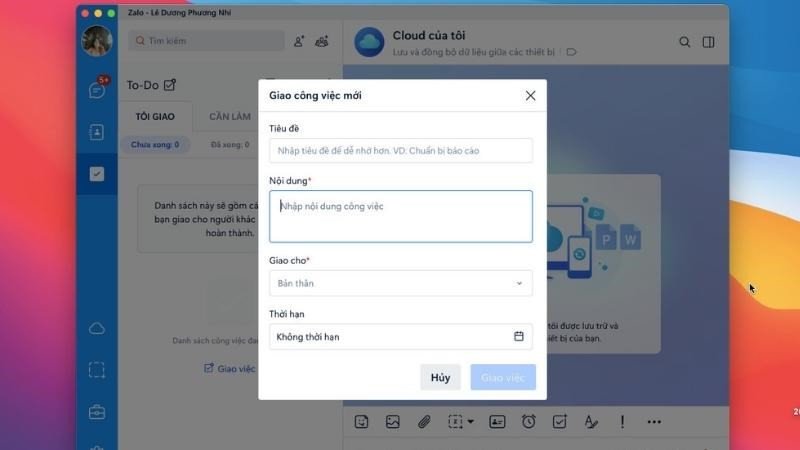Click the sticker icon in chat toolbar
Screen dimensions: 800x450
[362, 422]
